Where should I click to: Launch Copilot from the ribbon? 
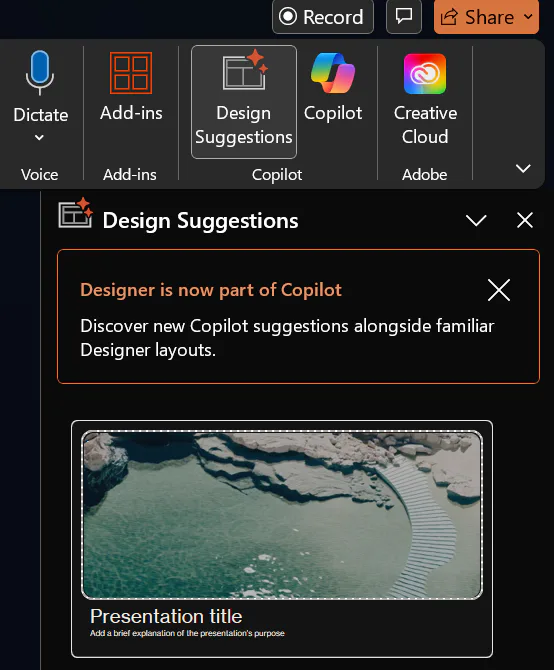(333, 88)
